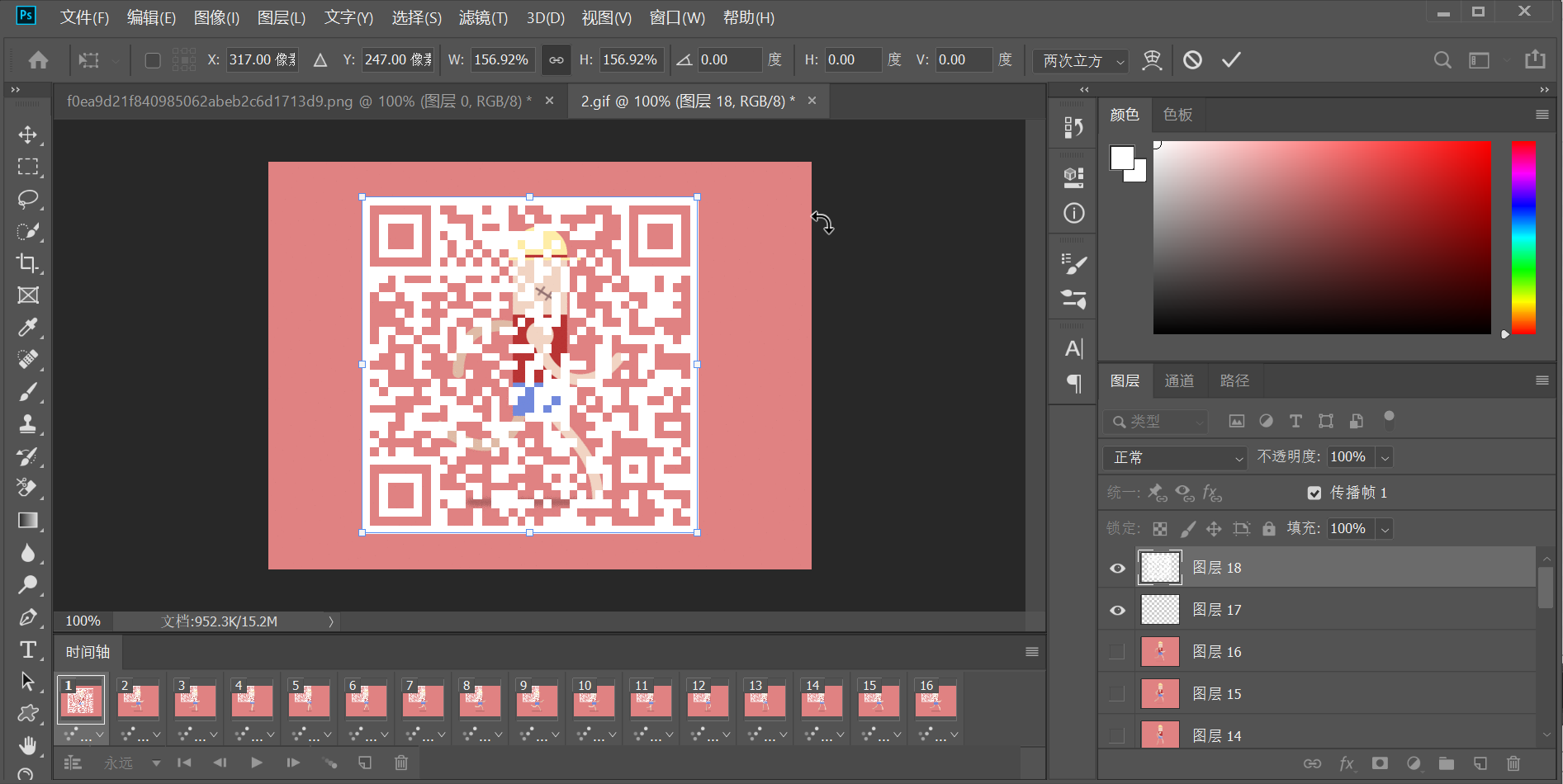This screenshot has height=784, width=1563.
Task: Open the timeline panel menu
Action: tap(1031, 652)
